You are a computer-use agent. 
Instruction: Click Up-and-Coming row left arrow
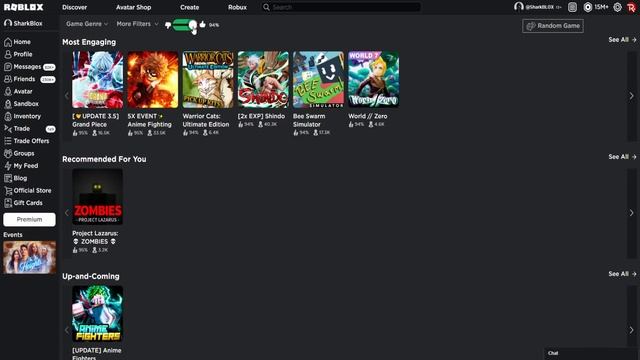point(67,330)
